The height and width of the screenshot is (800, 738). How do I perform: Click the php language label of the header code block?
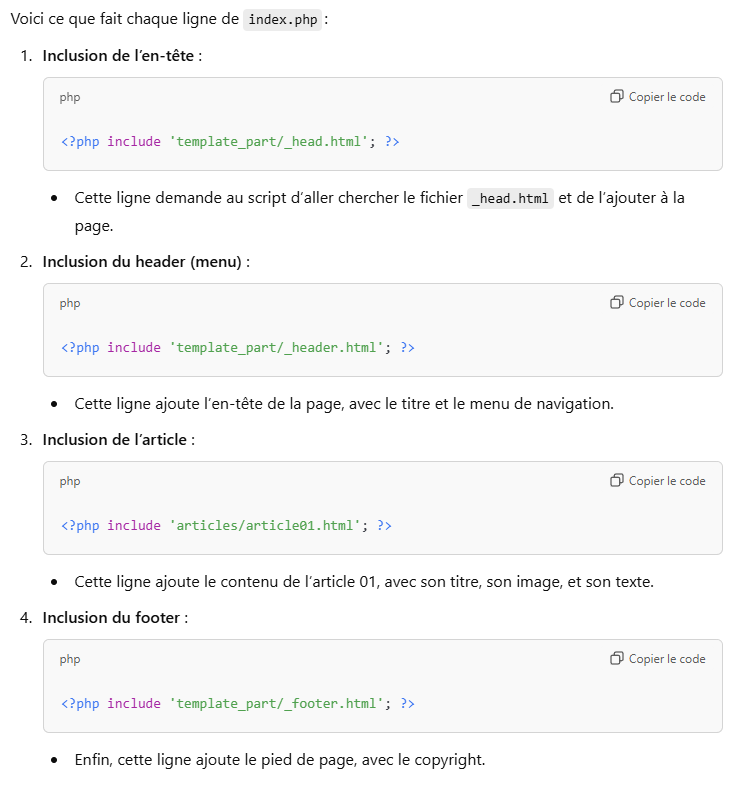[x=70, y=303]
